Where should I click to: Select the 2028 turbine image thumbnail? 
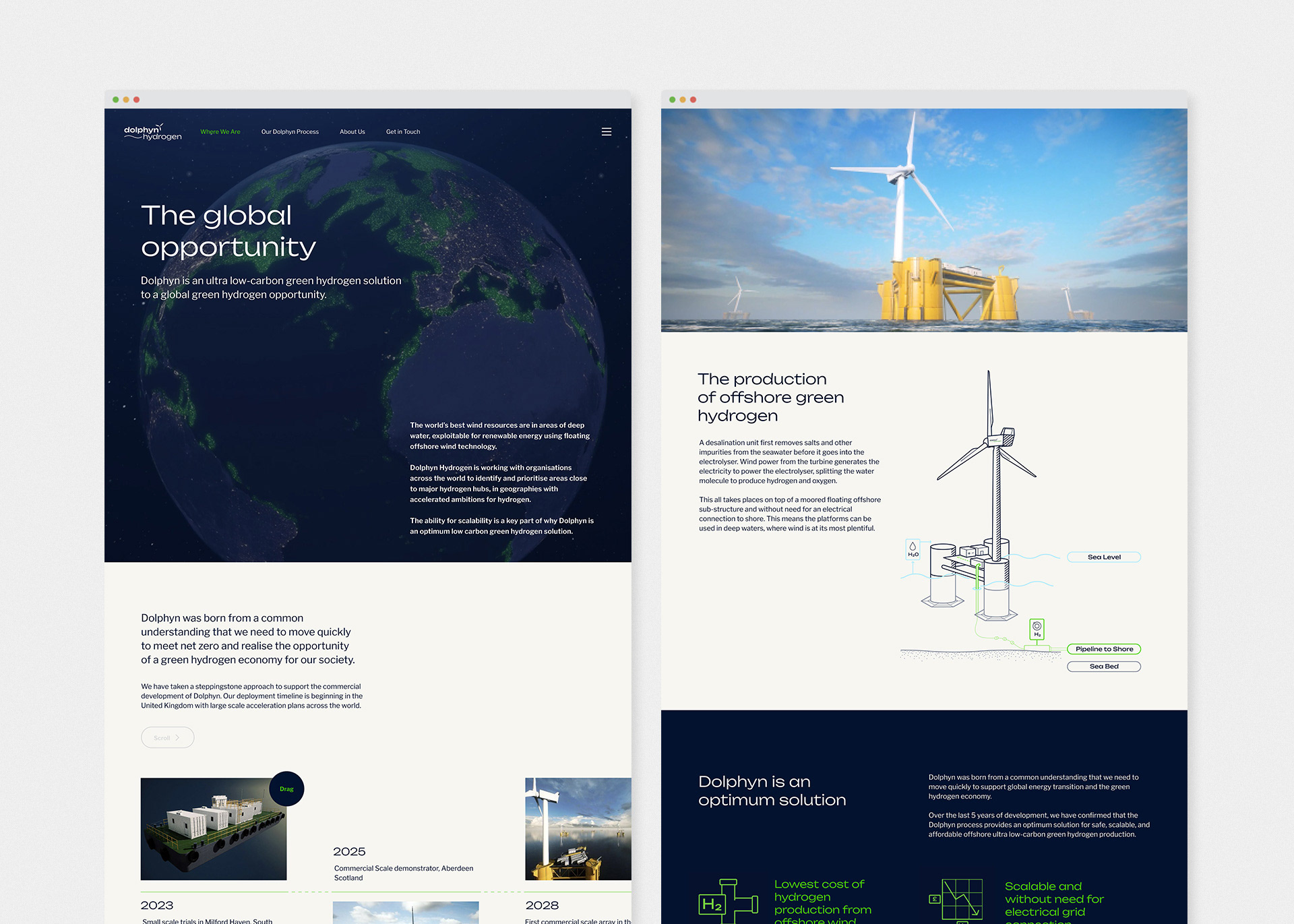tap(578, 829)
